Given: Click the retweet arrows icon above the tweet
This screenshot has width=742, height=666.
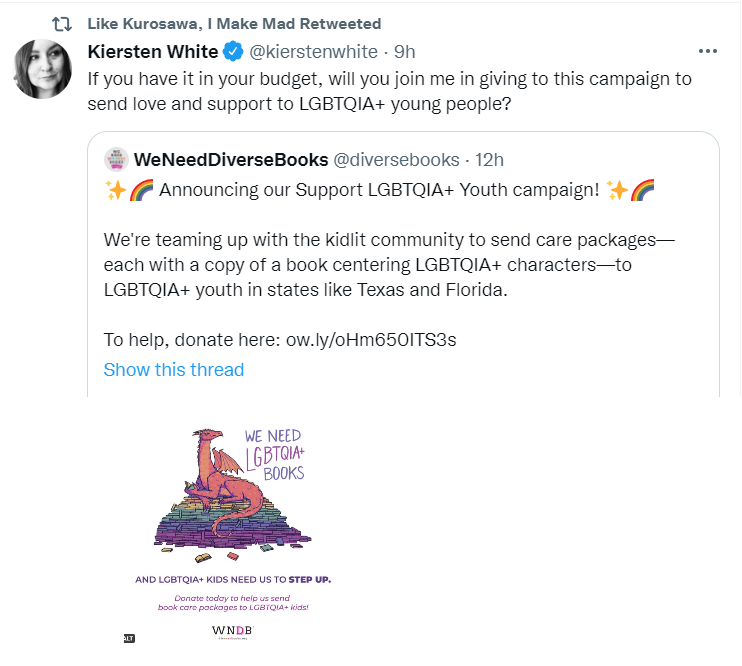Looking at the screenshot, I should pyautogui.click(x=62, y=24).
